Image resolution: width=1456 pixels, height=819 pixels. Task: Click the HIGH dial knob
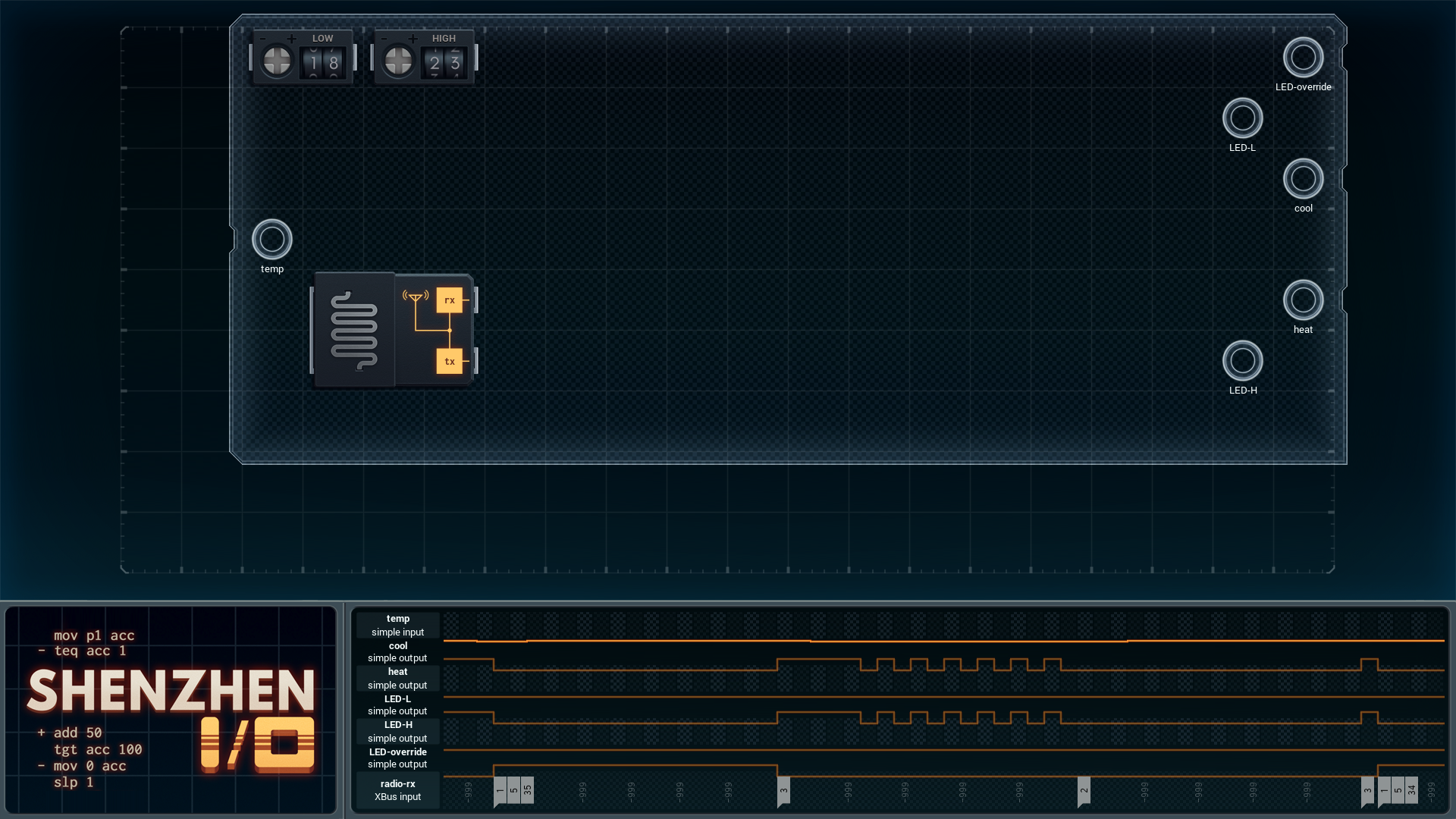pyautogui.click(x=398, y=61)
